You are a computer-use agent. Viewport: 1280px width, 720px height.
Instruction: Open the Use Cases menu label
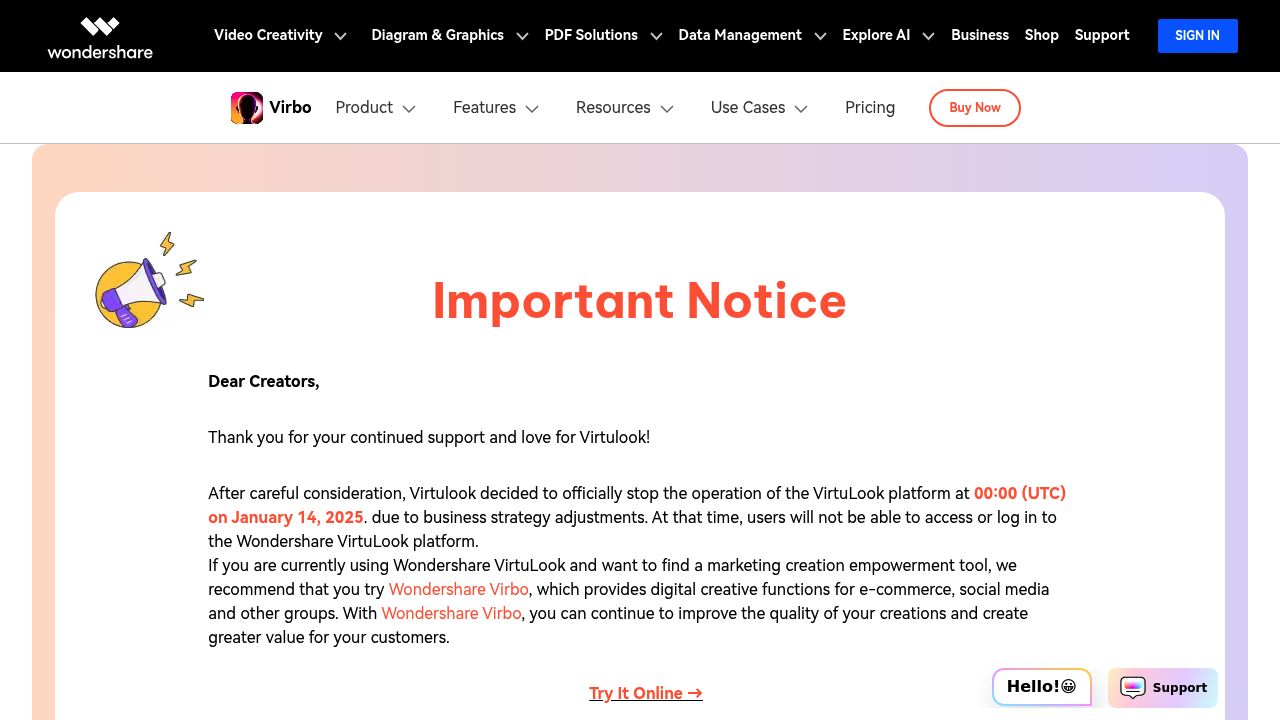click(x=748, y=108)
